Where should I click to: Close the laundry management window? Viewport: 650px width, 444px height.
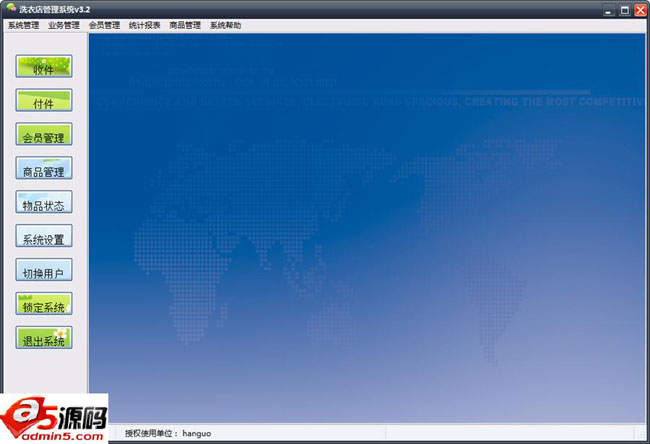coord(640,10)
